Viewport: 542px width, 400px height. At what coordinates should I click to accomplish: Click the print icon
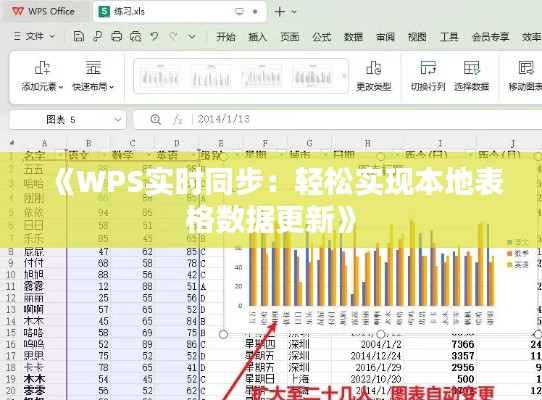pyautogui.click(x=116, y=36)
